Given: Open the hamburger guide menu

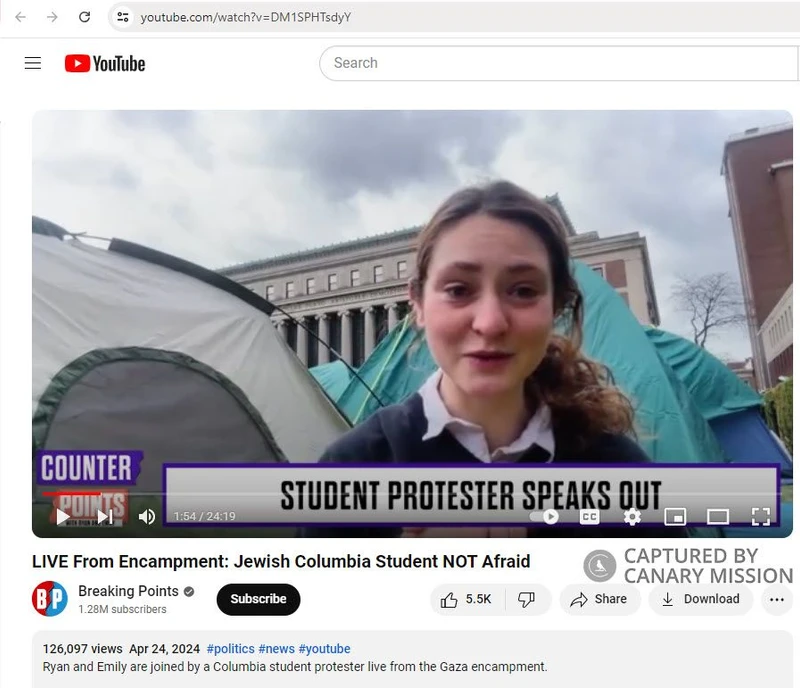Looking at the screenshot, I should click(x=33, y=63).
